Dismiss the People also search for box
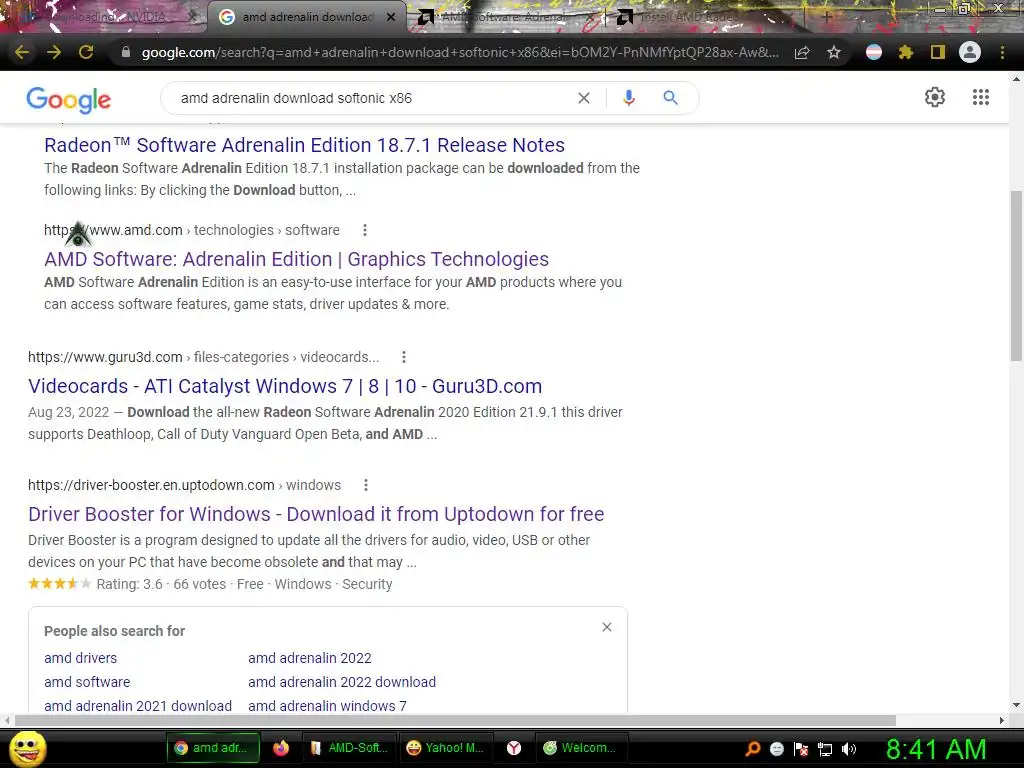The image size is (1024, 768). pos(607,627)
